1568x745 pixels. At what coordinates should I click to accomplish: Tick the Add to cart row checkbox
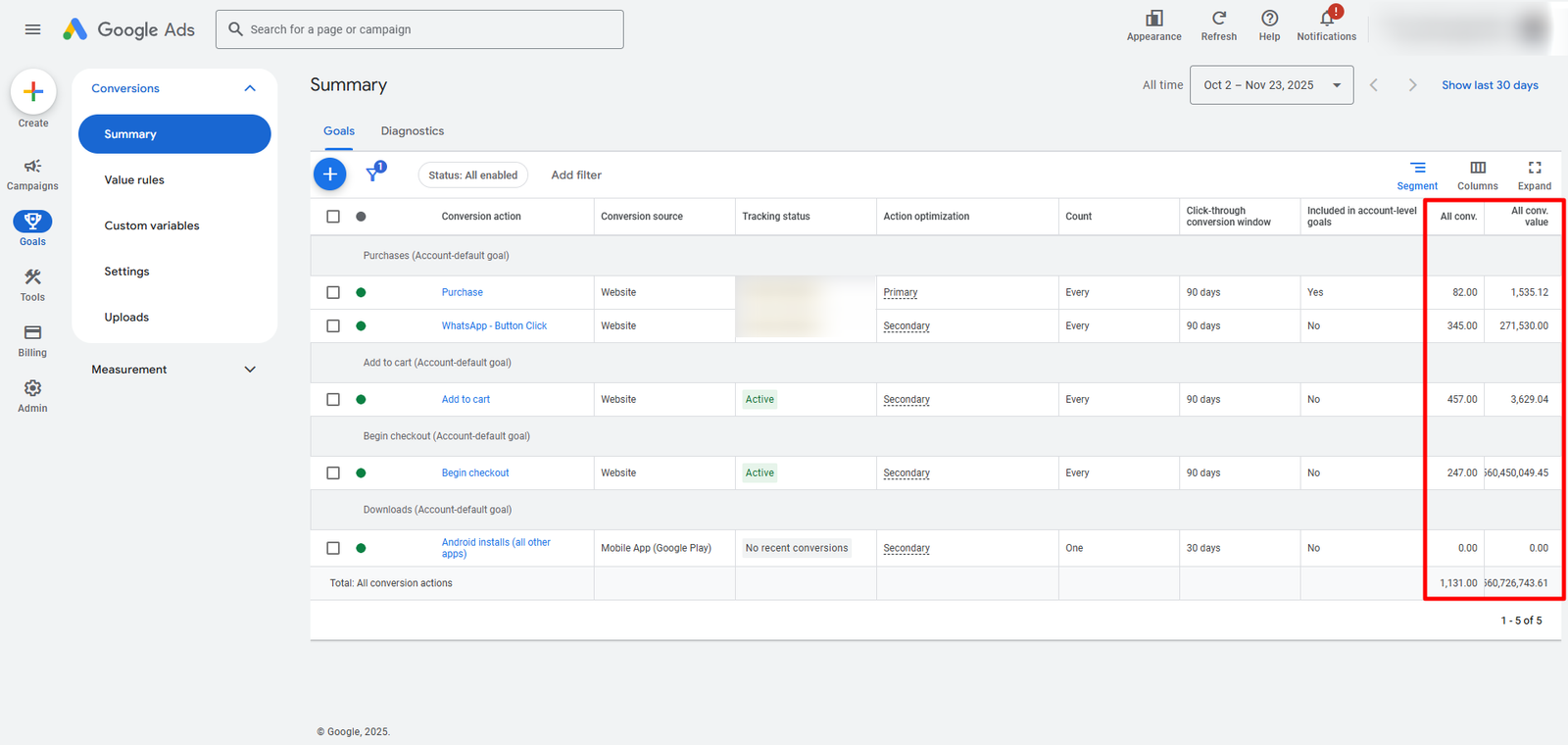pos(333,399)
